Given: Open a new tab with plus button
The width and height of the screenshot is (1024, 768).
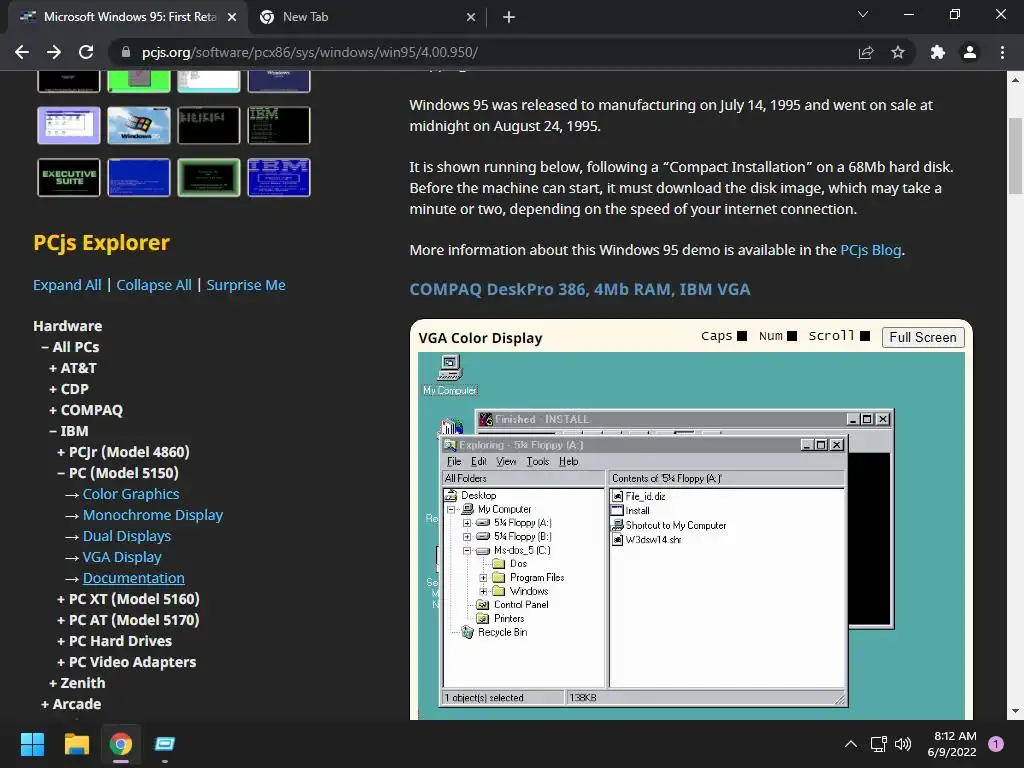Looking at the screenshot, I should (509, 17).
